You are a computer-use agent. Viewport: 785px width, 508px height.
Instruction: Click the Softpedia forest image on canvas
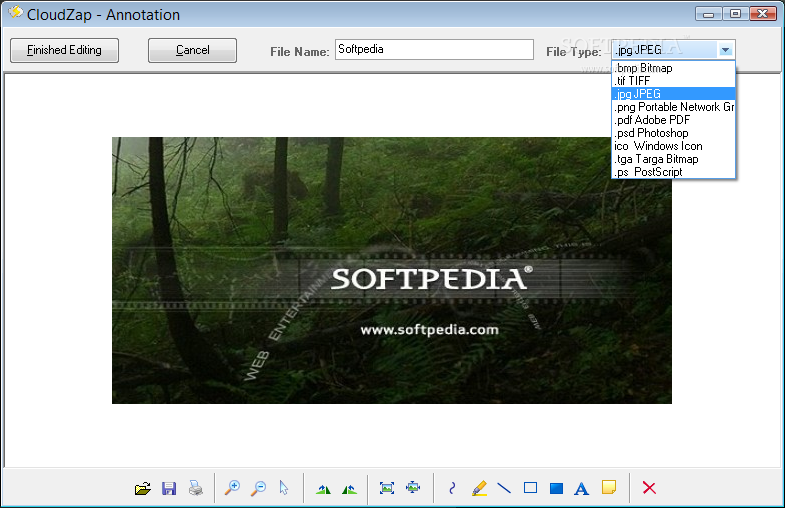click(x=391, y=270)
